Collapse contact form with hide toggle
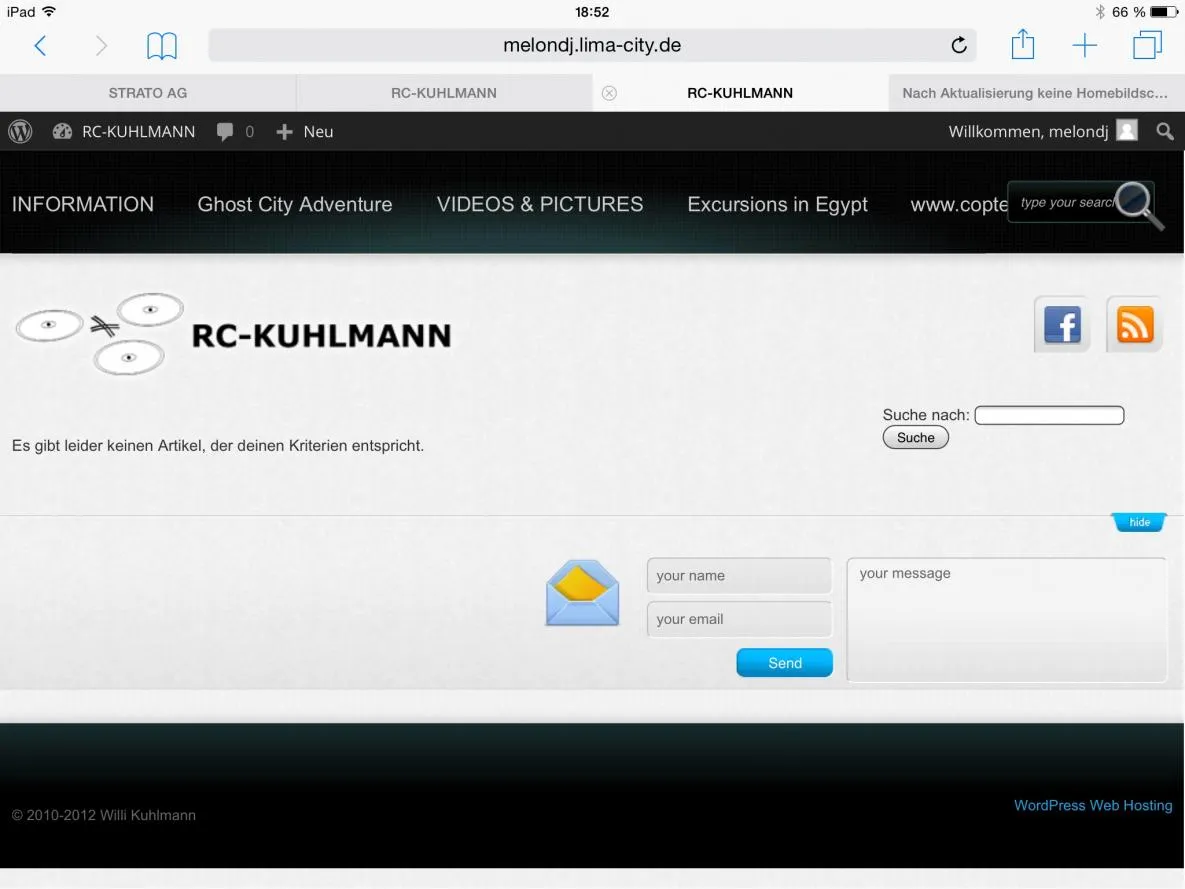The width and height of the screenshot is (1185, 889). (x=1139, y=522)
